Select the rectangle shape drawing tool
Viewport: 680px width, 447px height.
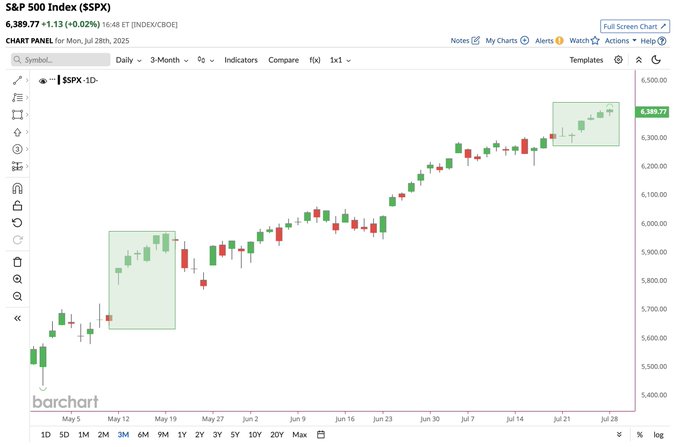[17, 114]
